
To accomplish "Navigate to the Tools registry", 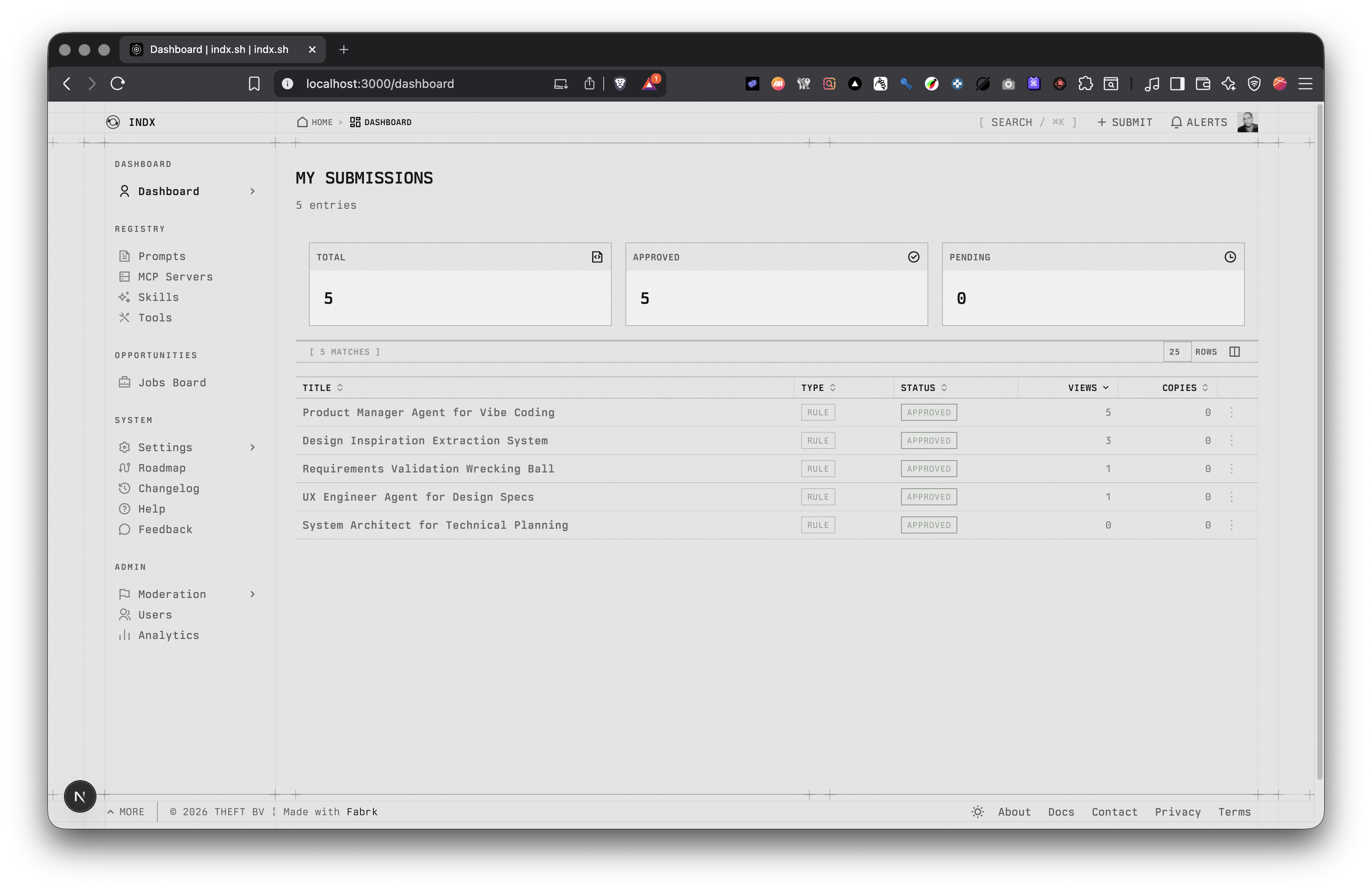I will click(x=154, y=317).
